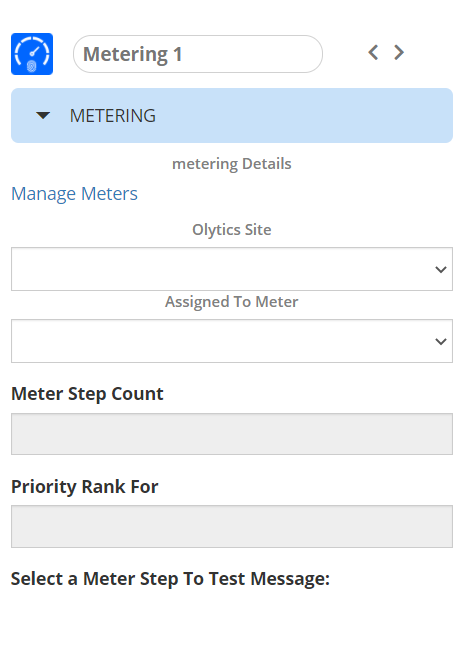The image size is (465, 654).
Task: Click the Meter Step Count label
Action: click(x=87, y=394)
